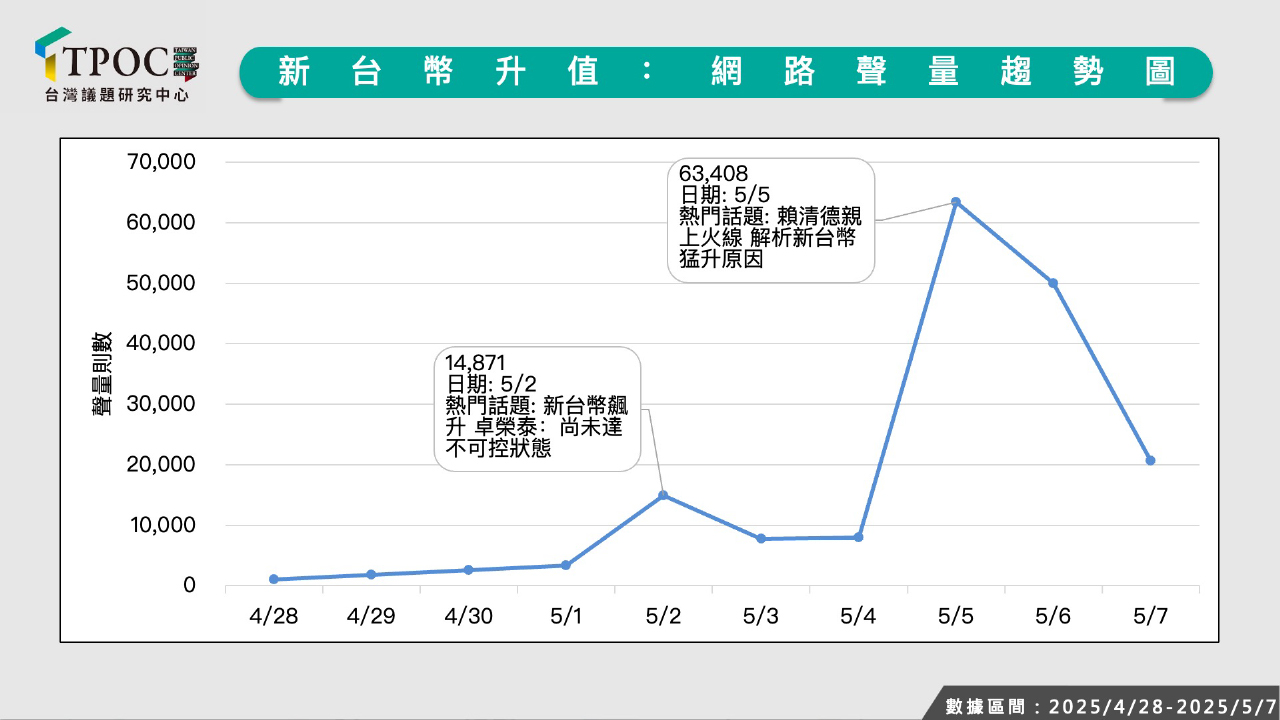Image resolution: width=1280 pixels, height=720 pixels.
Task: Click the 5/6 data point marker
Action: 1053,283
